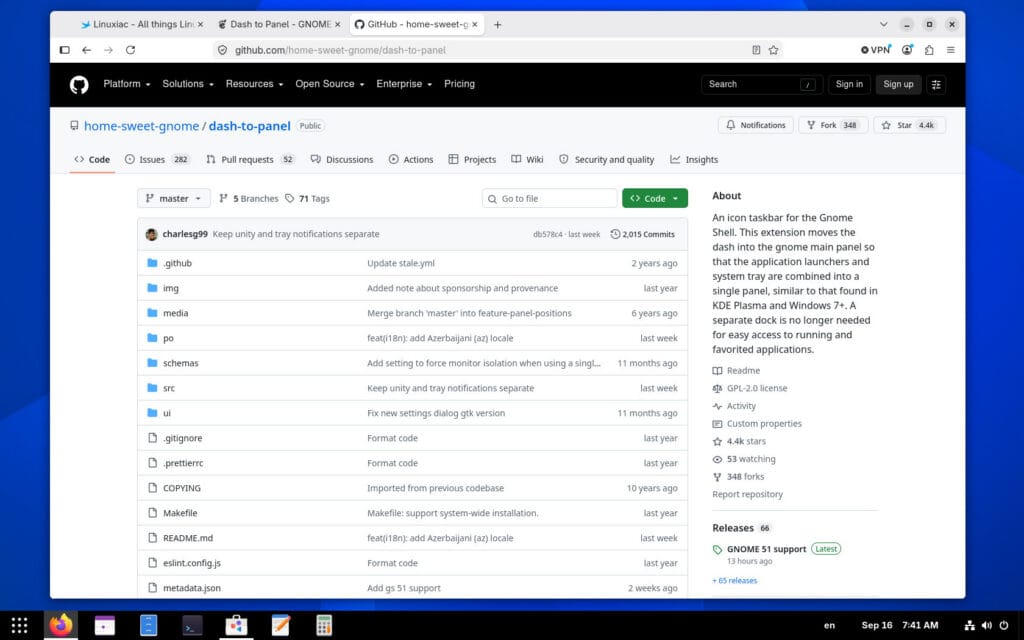The width and height of the screenshot is (1024, 640).
Task: Open the Show Applications grid icon
Action: 20,625
